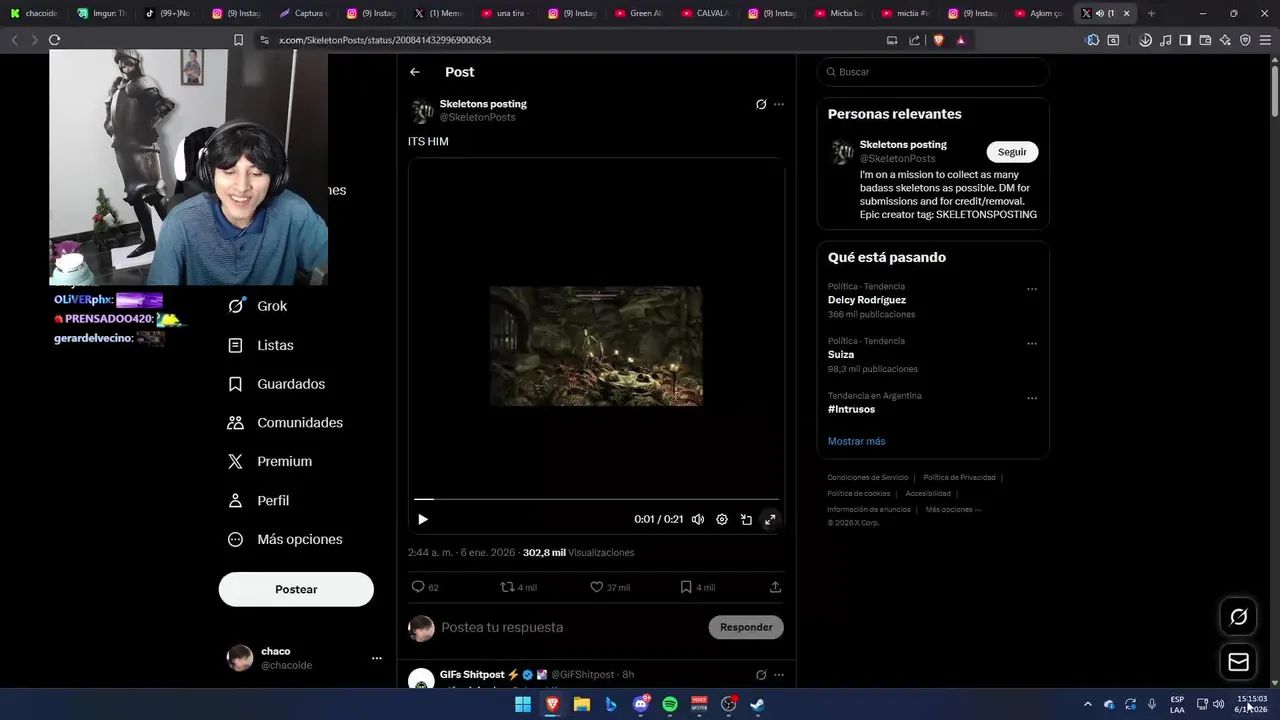Expand Más opciones menu

click(x=285, y=540)
